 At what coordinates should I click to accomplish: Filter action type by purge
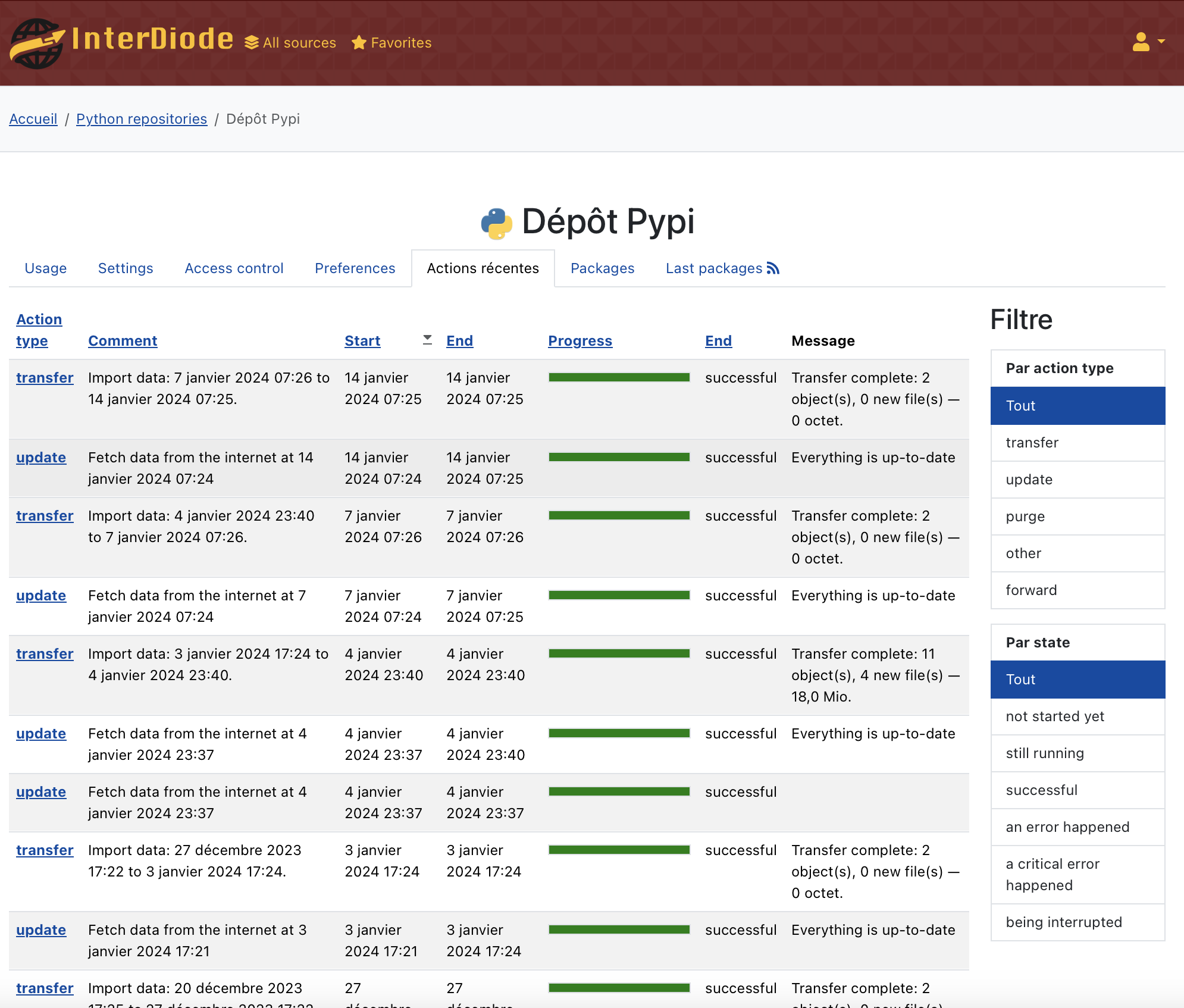coord(1077,516)
